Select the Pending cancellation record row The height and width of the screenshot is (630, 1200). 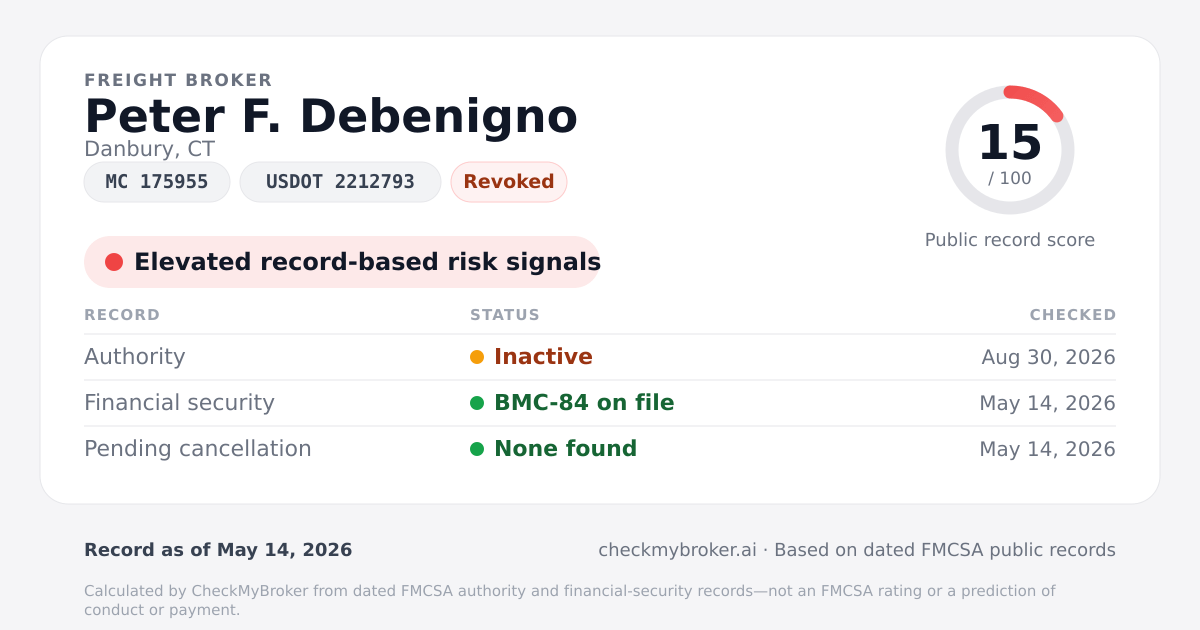[600, 449]
